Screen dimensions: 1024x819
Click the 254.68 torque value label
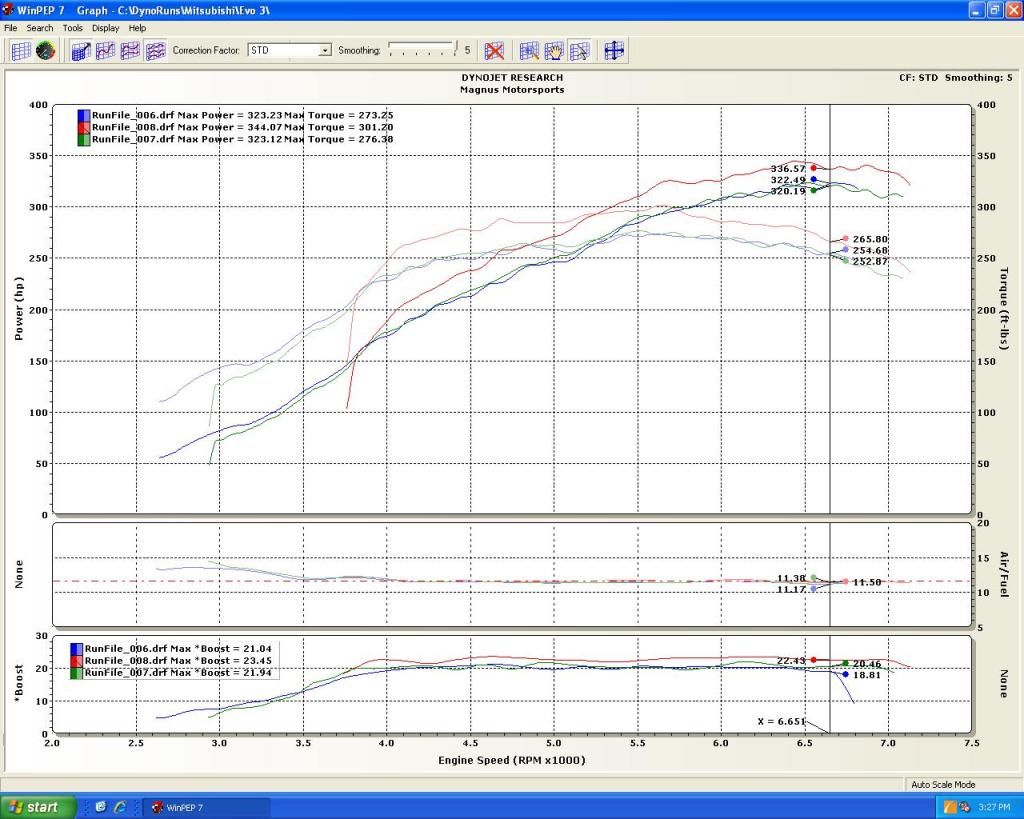[870, 251]
